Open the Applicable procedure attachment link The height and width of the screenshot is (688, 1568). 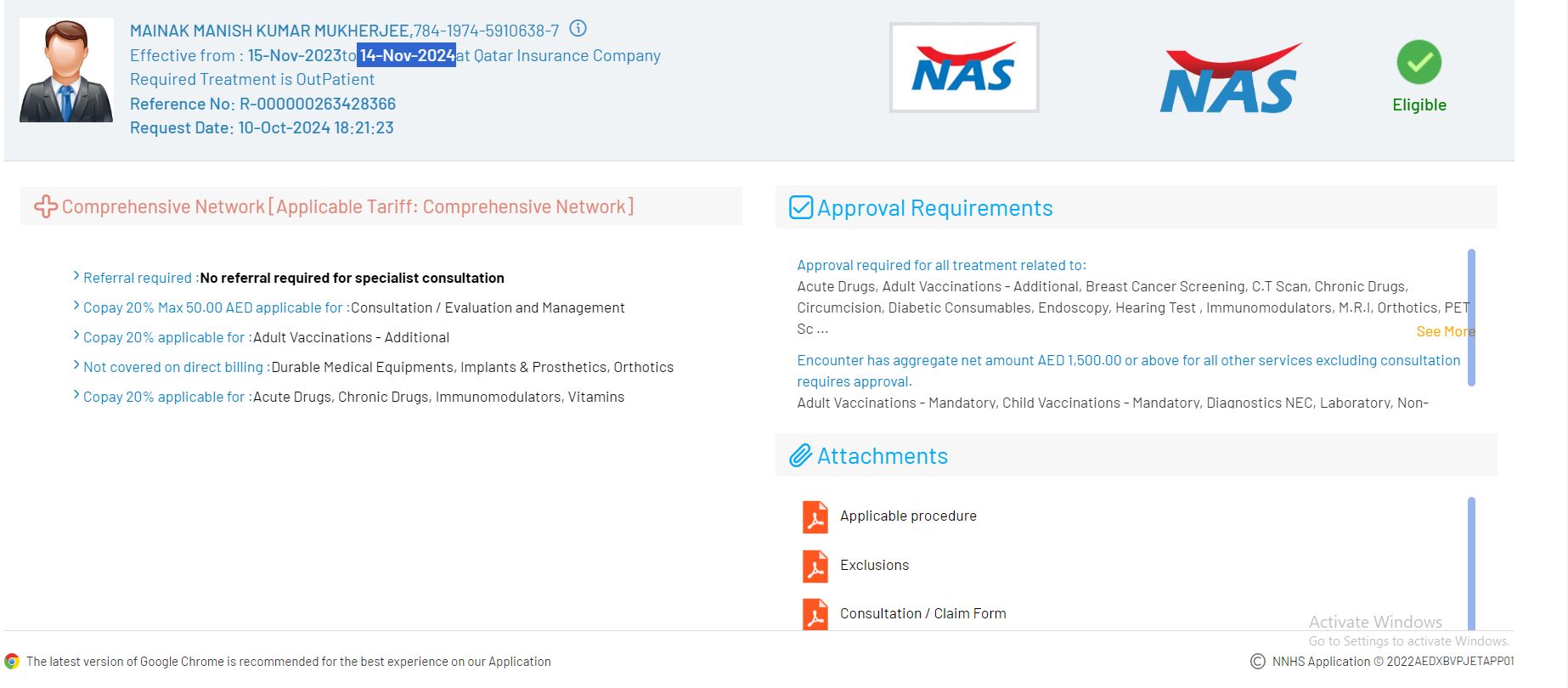pyautogui.click(x=908, y=516)
